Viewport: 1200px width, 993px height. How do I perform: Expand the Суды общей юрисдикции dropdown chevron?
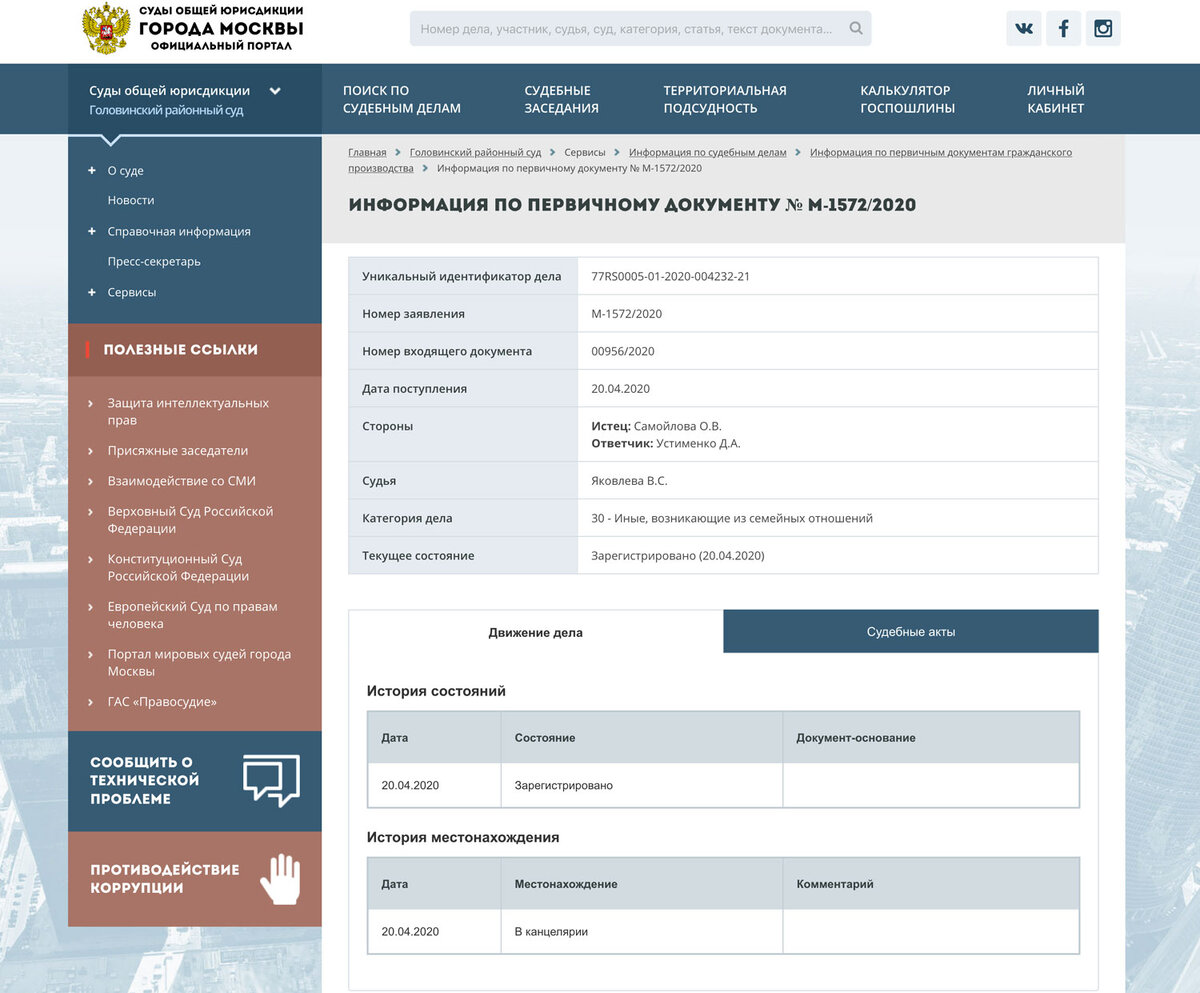point(275,91)
